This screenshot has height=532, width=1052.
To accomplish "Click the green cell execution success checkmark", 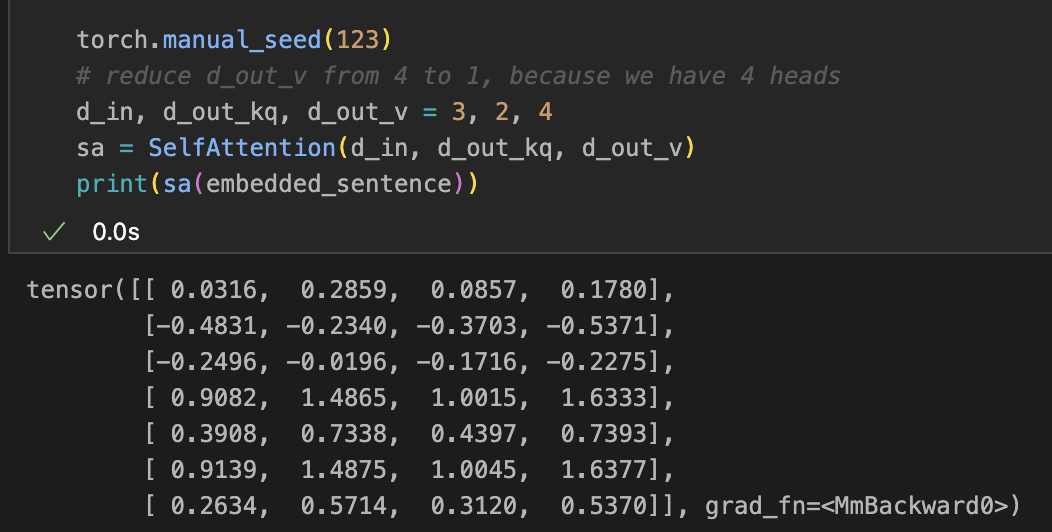I will (x=53, y=232).
